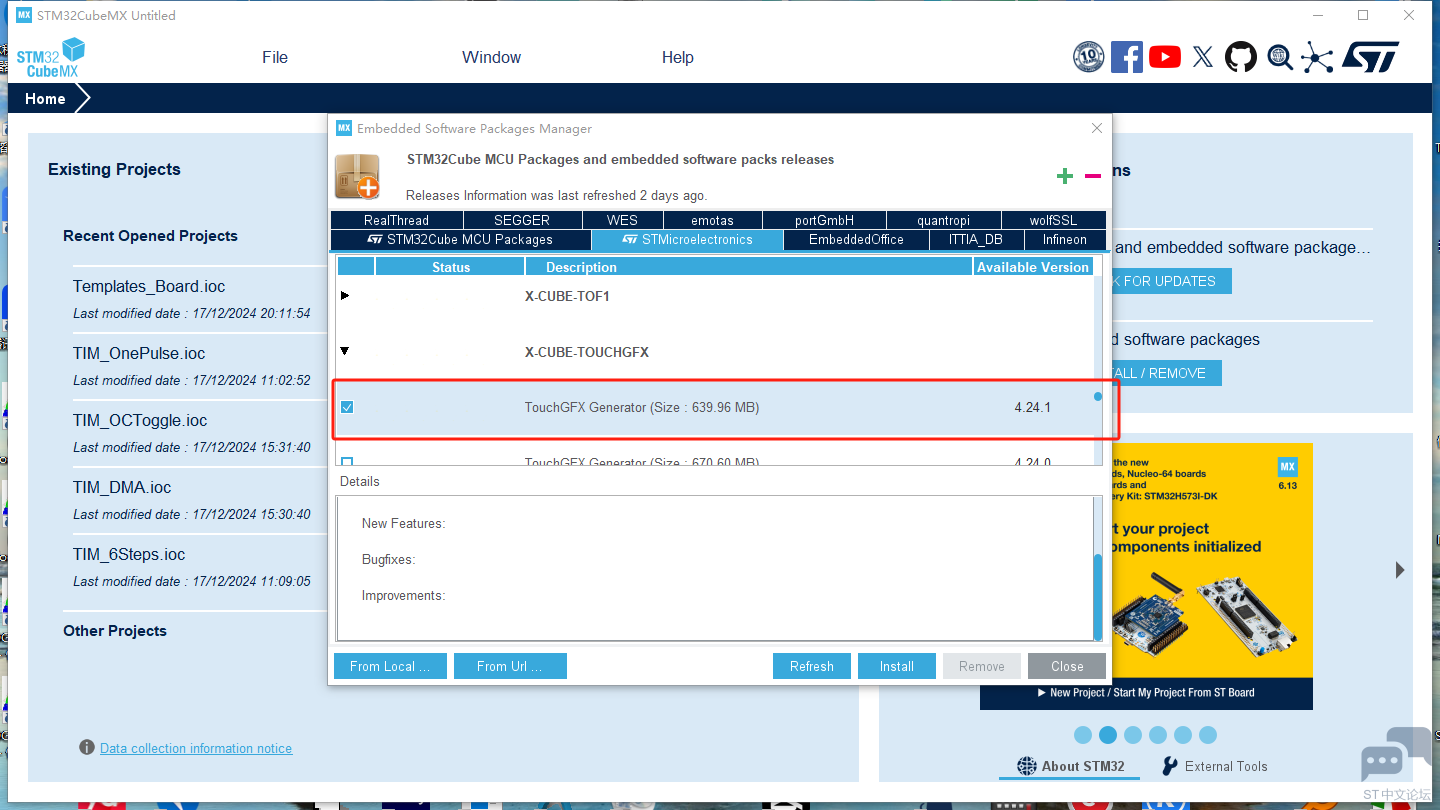Click the info icon beside data collection notice

87,748
